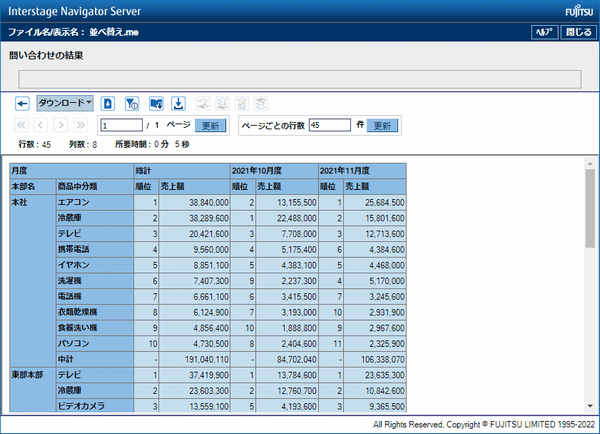Screen dimensions: 600x434
Task: Click the scroll down arrow of table scrollbar
Action: pyautogui.click(x=590, y=406)
